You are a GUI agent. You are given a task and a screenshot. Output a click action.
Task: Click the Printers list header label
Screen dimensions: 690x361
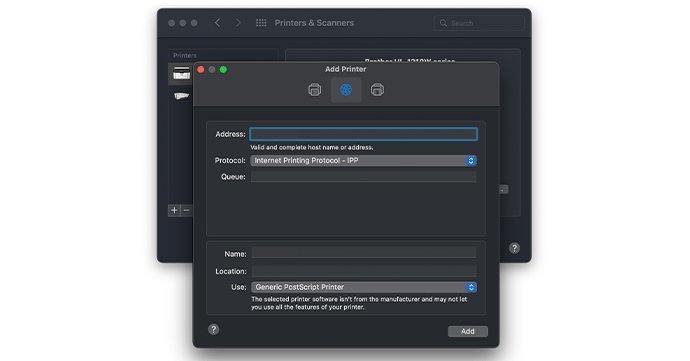[185, 55]
